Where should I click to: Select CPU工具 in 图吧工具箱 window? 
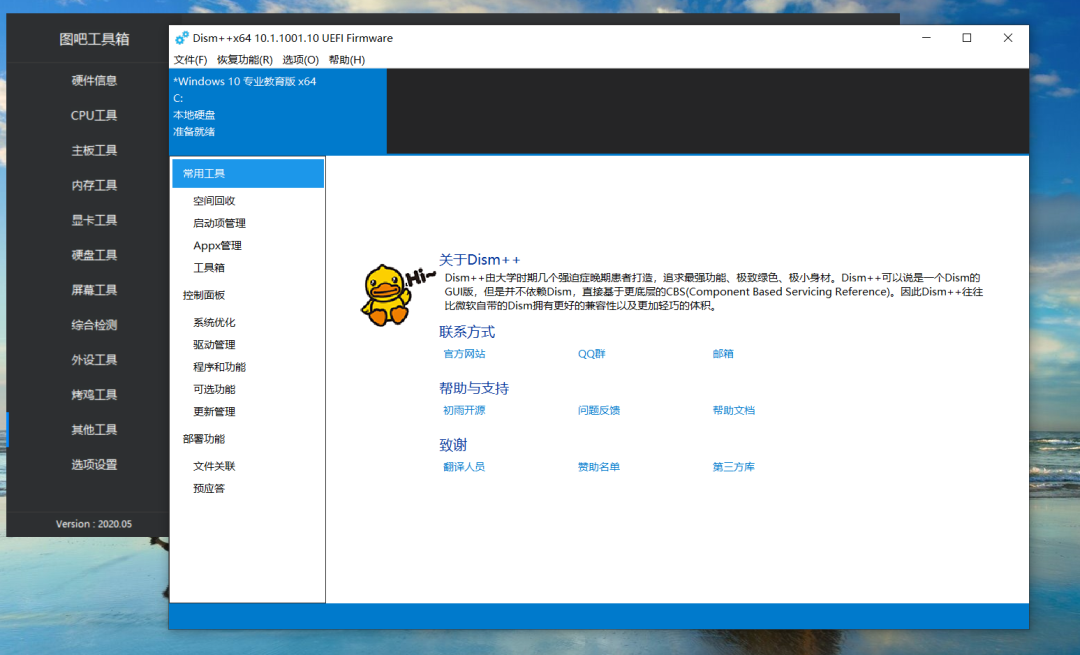click(x=94, y=116)
